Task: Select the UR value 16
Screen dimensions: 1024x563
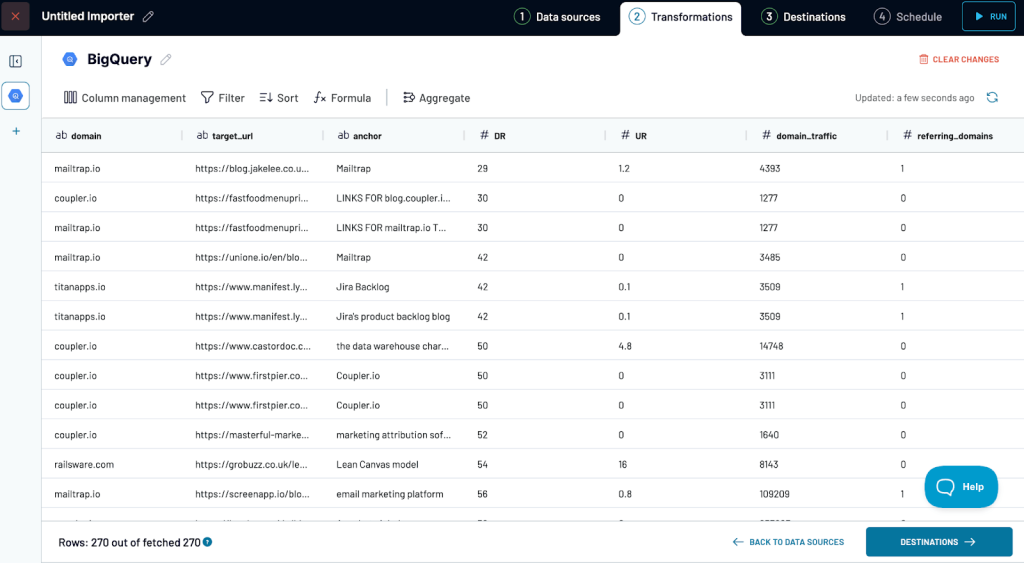Action: 622,464
